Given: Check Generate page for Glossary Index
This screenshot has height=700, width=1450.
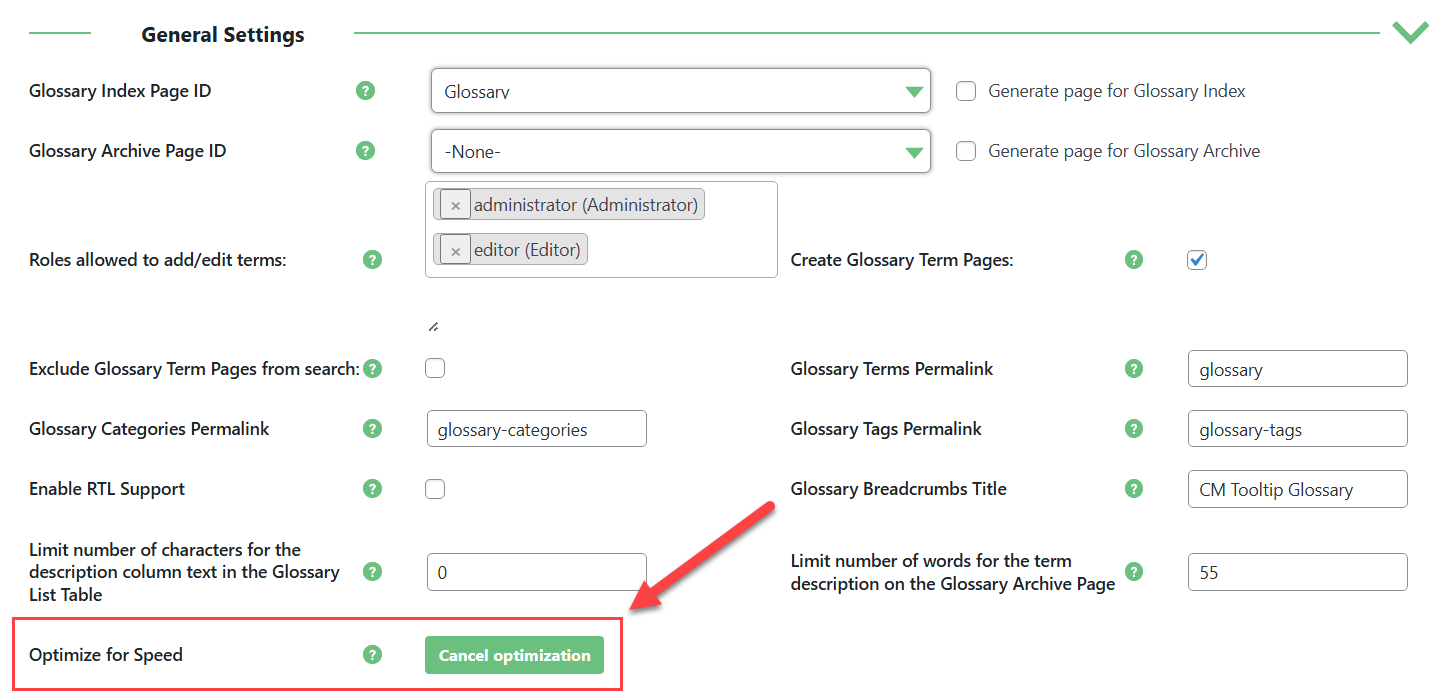Looking at the screenshot, I should click(x=966, y=91).
